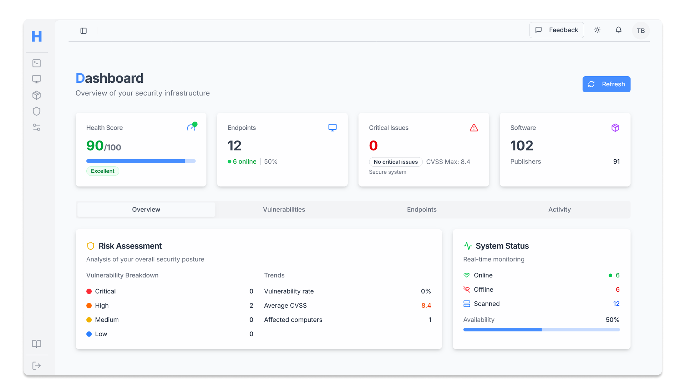The width and height of the screenshot is (680, 390).
Task: Open the dashboard icon in the sidebar
Action: pyautogui.click(x=36, y=63)
